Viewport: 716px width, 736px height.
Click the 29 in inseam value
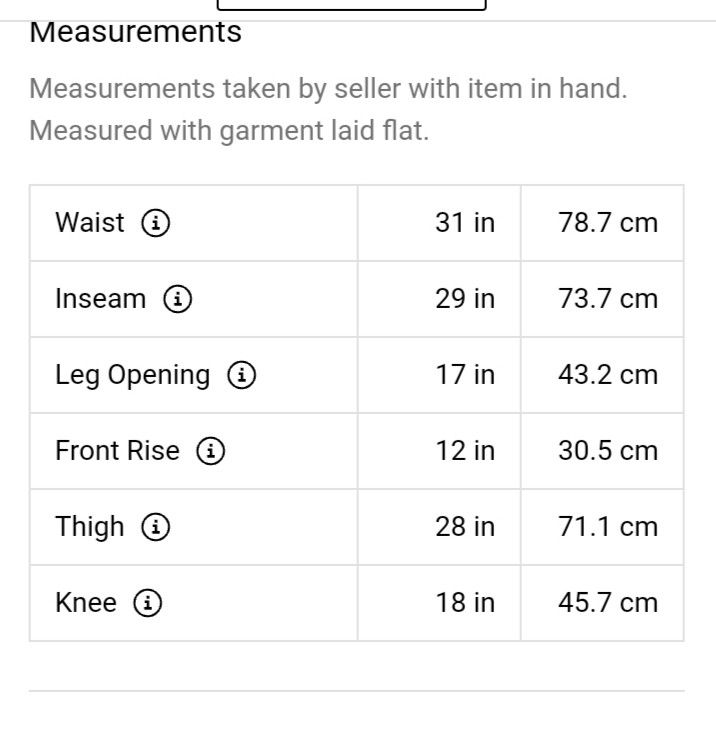pyautogui.click(x=465, y=299)
